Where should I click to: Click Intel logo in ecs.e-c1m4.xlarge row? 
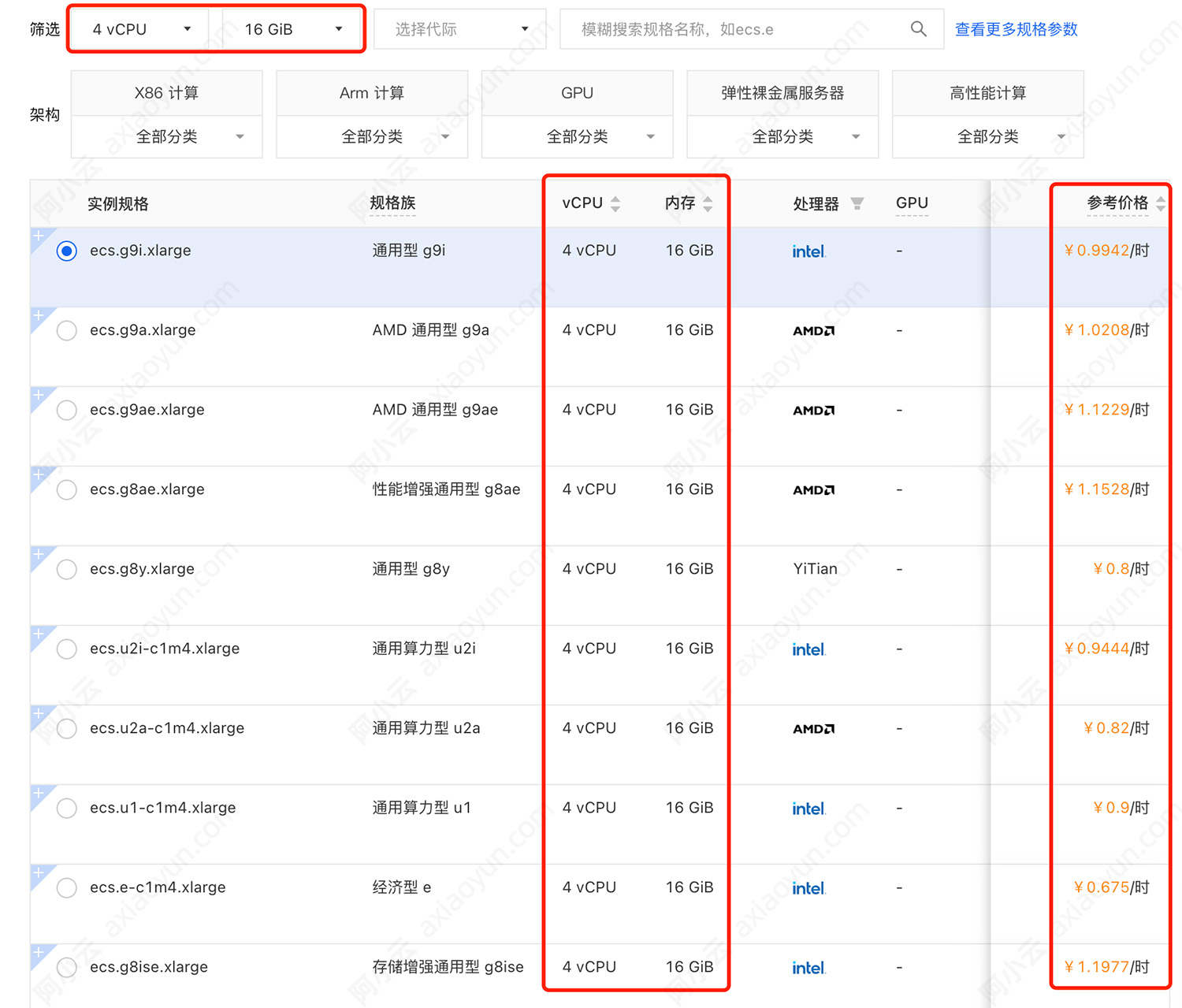point(809,888)
